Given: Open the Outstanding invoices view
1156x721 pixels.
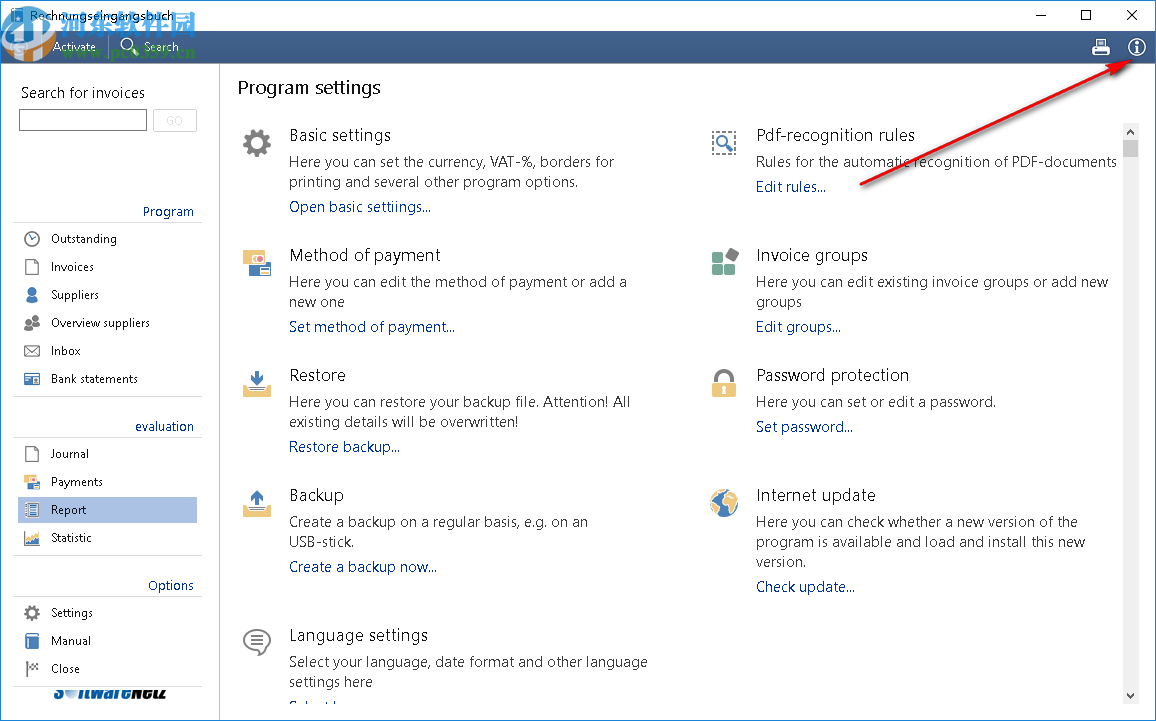Looking at the screenshot, I should click(x=84, y=239).
